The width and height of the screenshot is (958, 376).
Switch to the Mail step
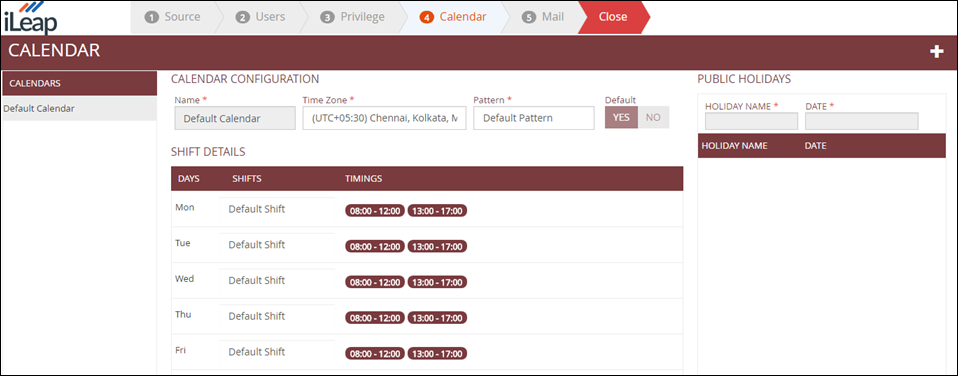pyautogui.click(x=543, y=17)
